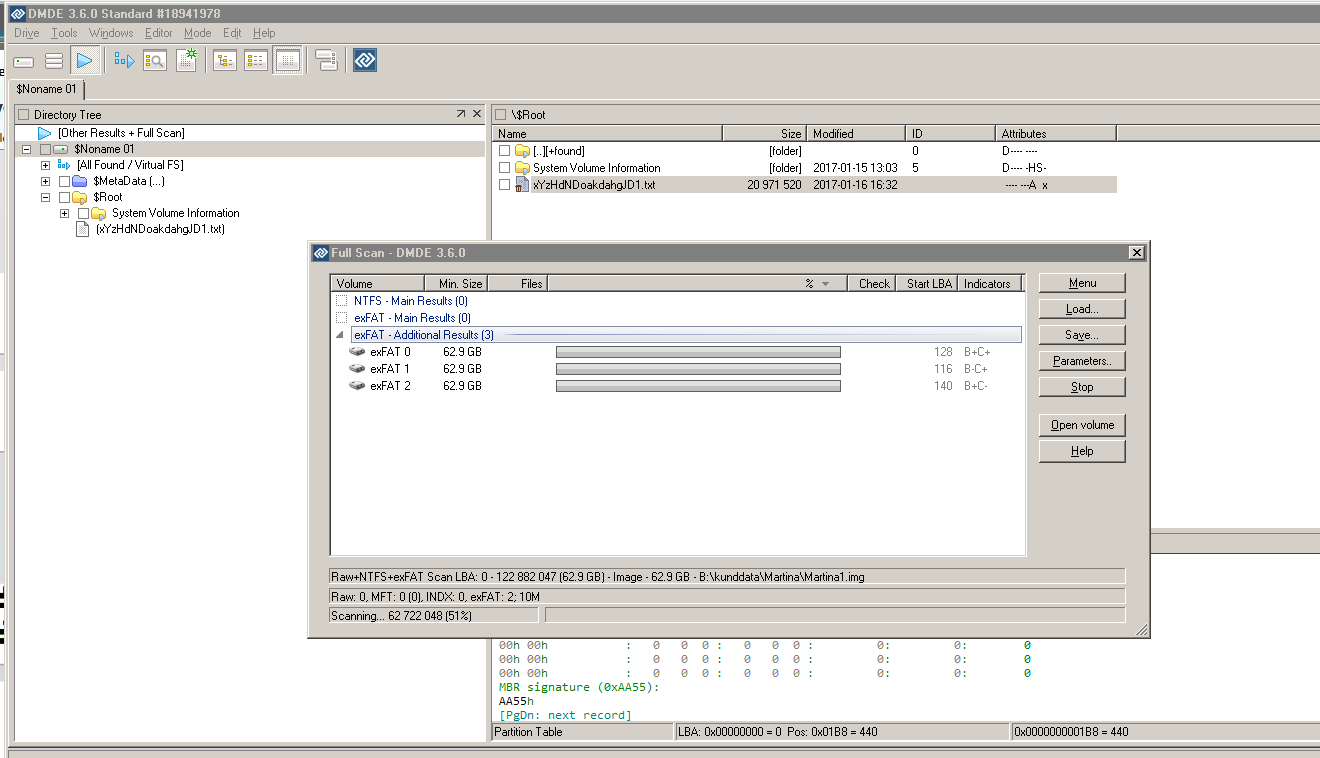This screenshot has width=1320, height=758.
Task: Show the directory tree view toolbar icon
Action: [225, 61]
